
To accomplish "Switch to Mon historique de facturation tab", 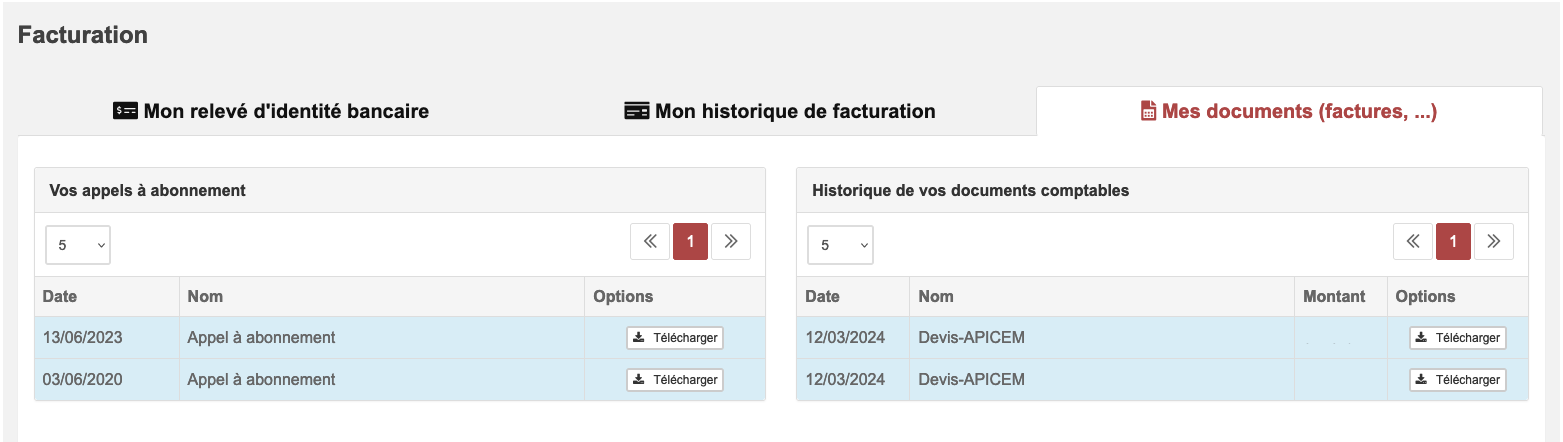I will click(780, 111).
